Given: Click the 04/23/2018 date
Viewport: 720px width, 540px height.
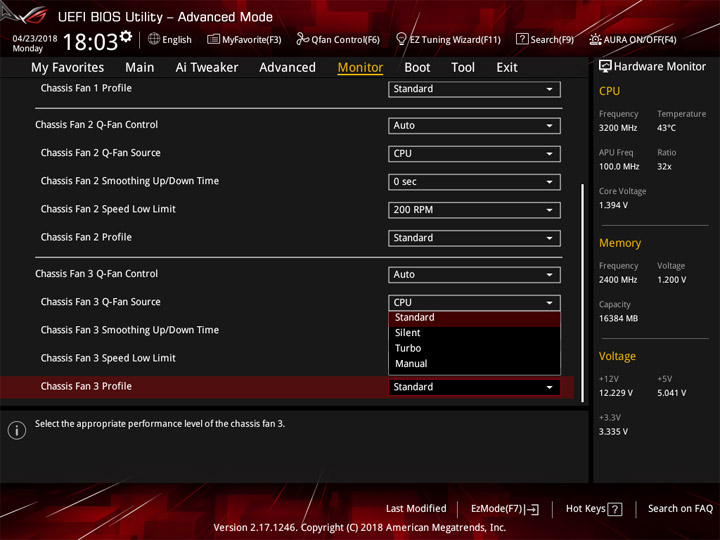Looking at the screenshot, I should [x=35, y=39].
